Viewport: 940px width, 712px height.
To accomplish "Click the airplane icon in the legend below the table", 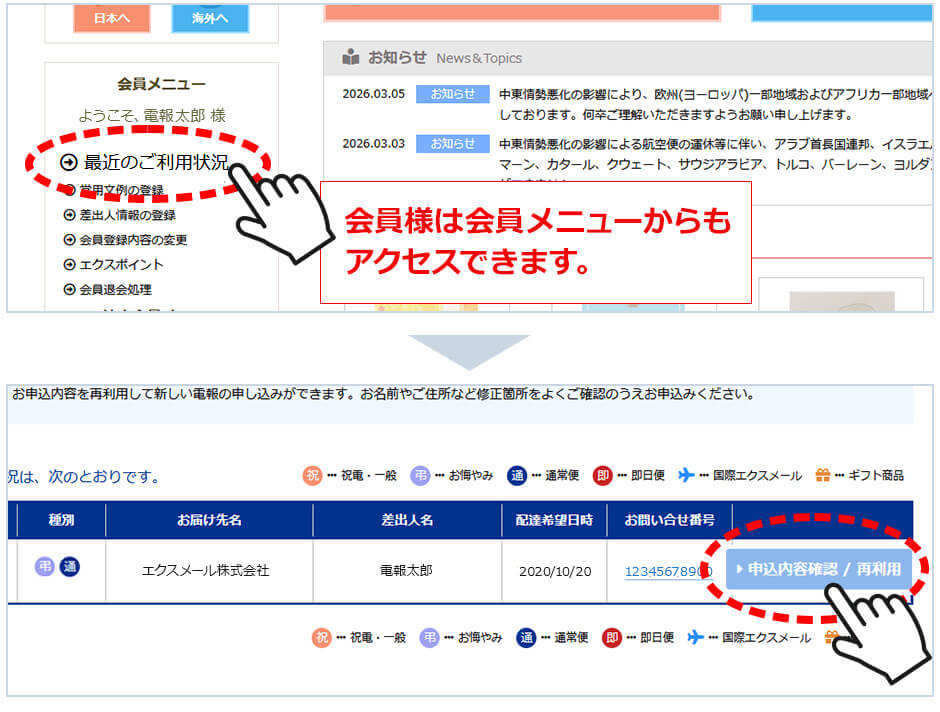I will (696, 637).
